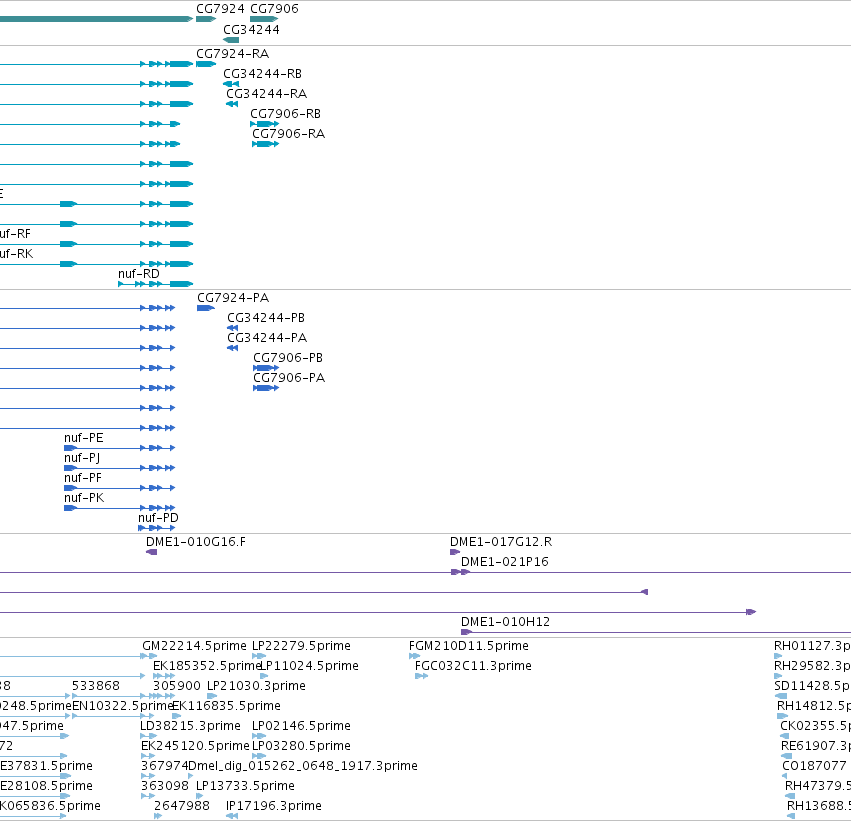Click the 305900 feature label
The image size is (851, 821).
(x=177, y=686)
